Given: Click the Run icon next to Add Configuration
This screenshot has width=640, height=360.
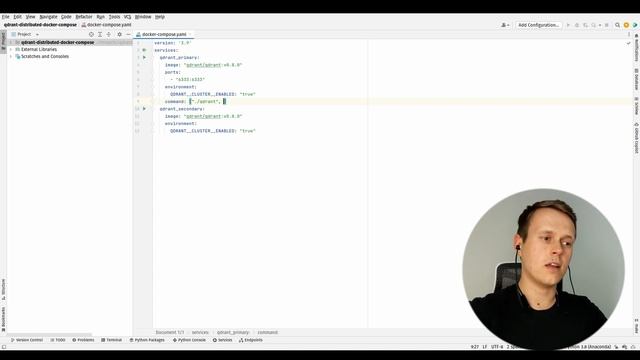Looking at the screenshot, I should pos(568,25).
